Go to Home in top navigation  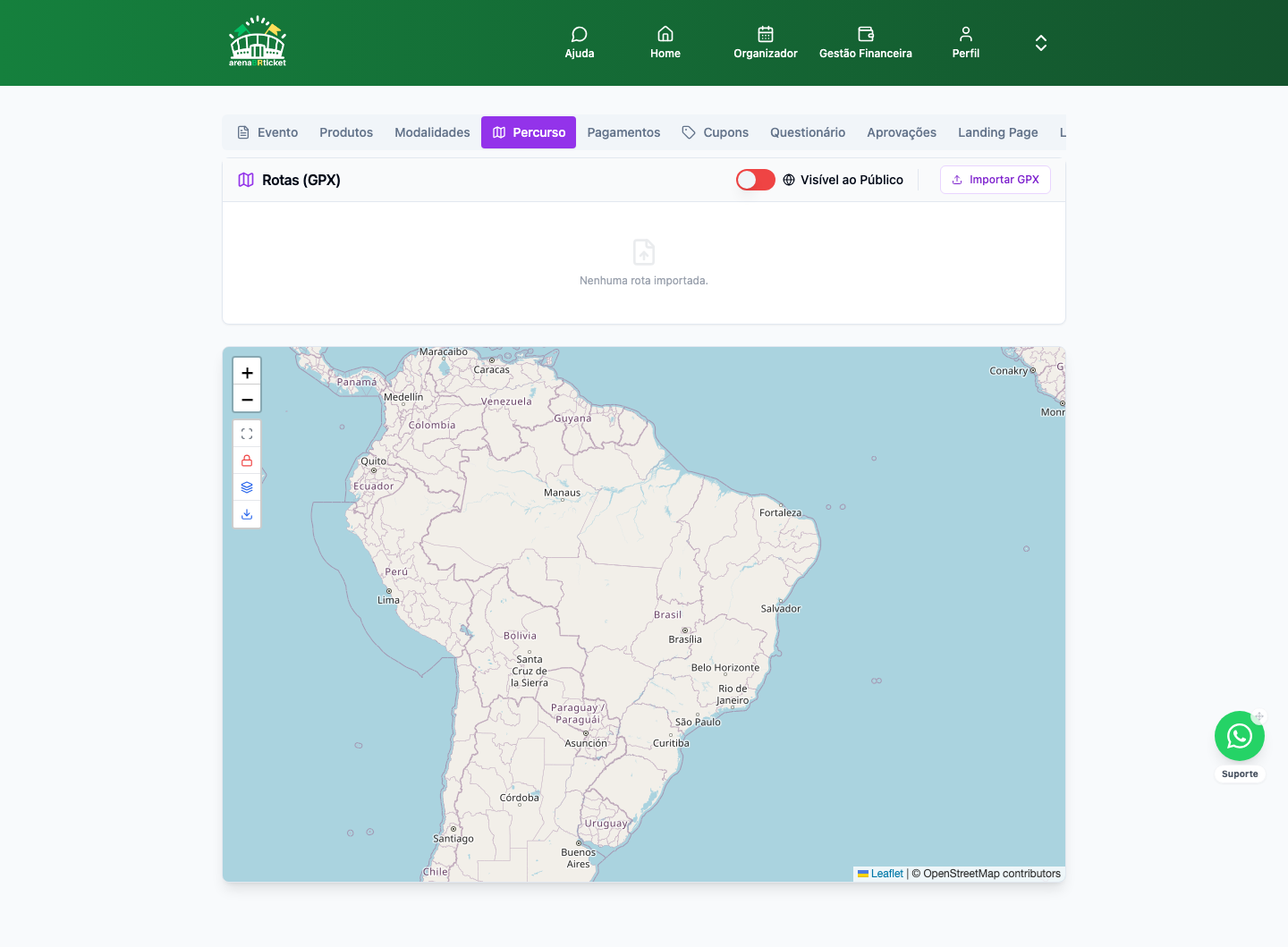(665, 43)
